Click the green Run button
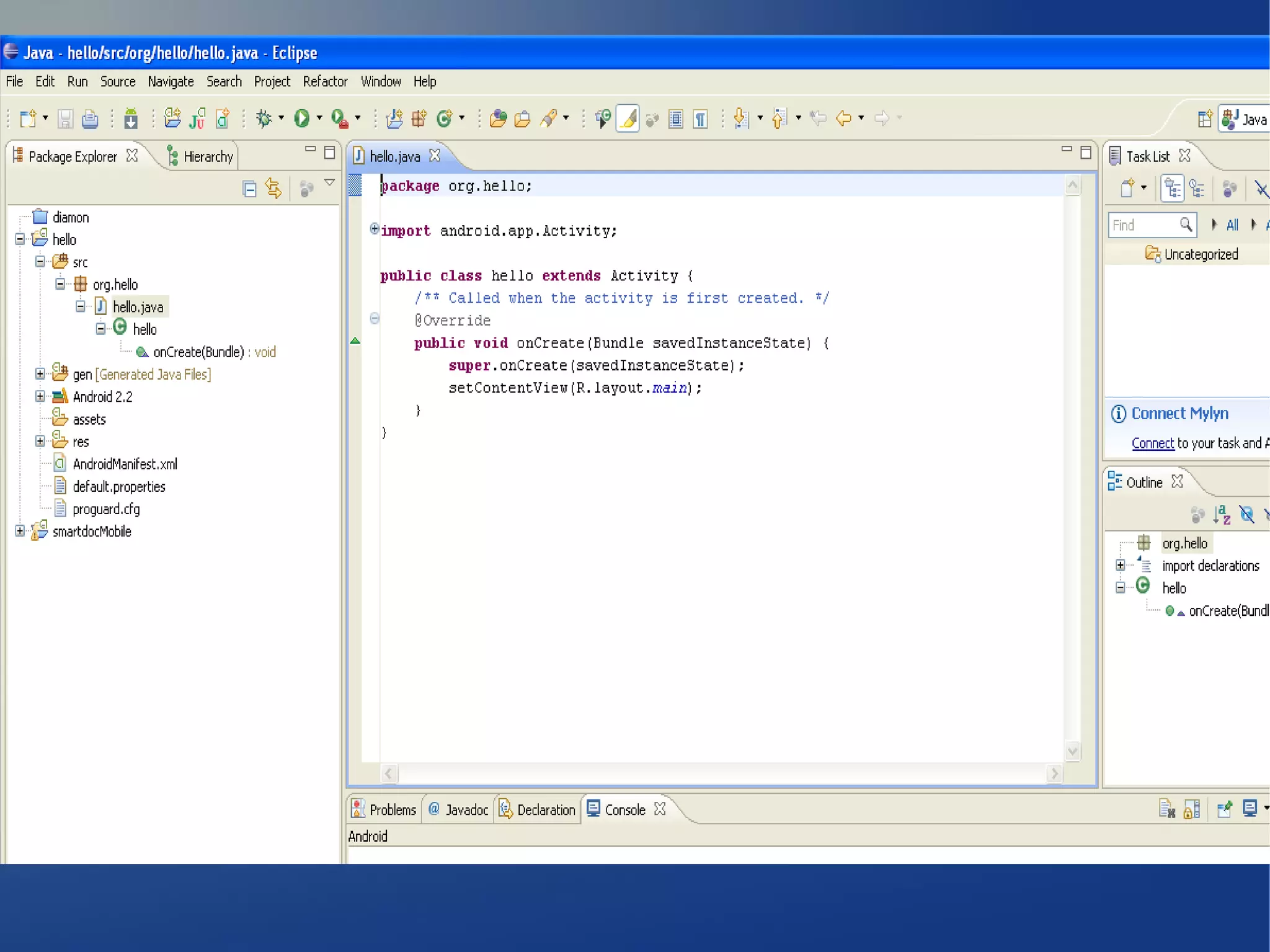The height and width of the screenshot is (952, 1270). click(x=302, y=118)
